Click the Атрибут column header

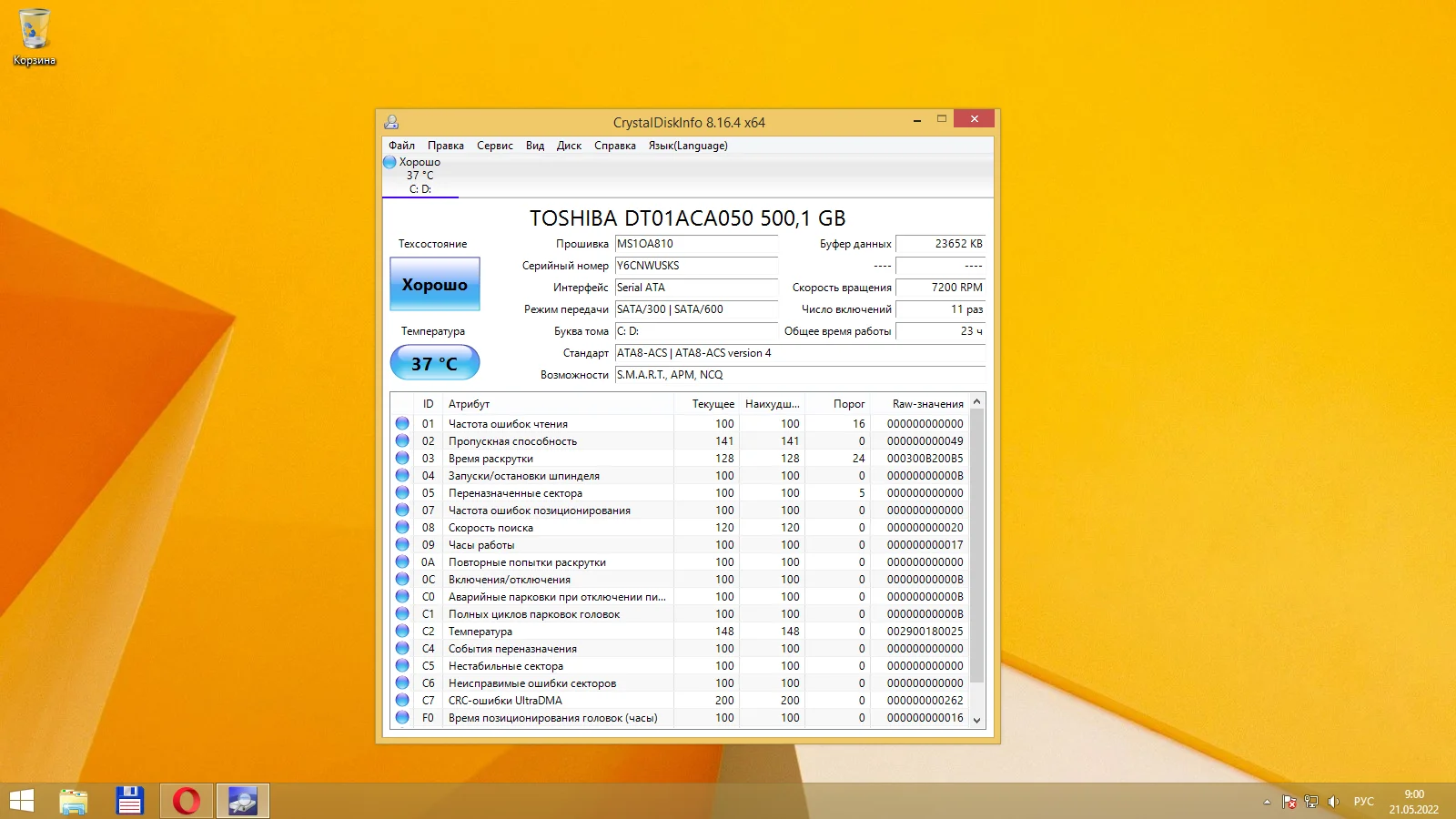tap(558, 404)
